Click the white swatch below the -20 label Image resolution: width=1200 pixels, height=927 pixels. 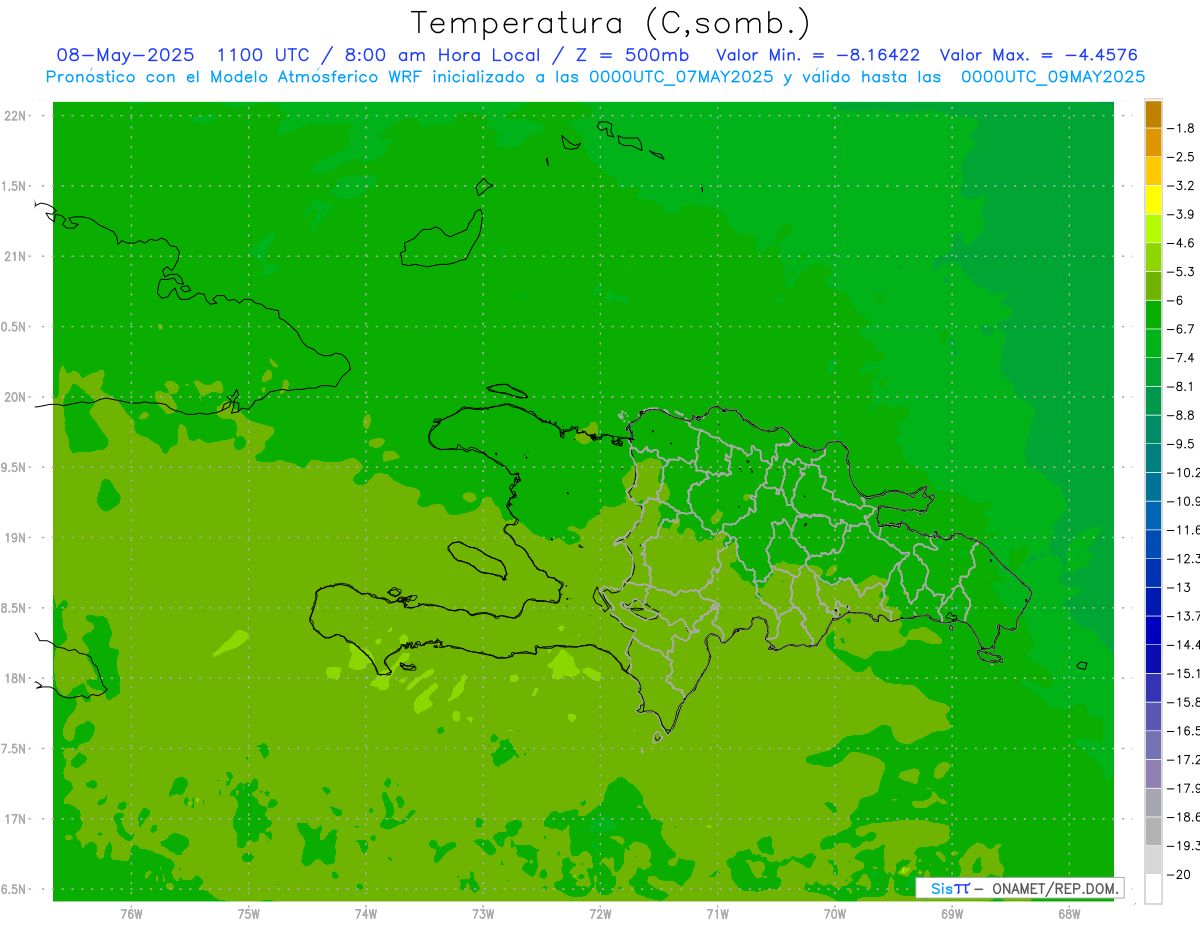click(1153, 888)
